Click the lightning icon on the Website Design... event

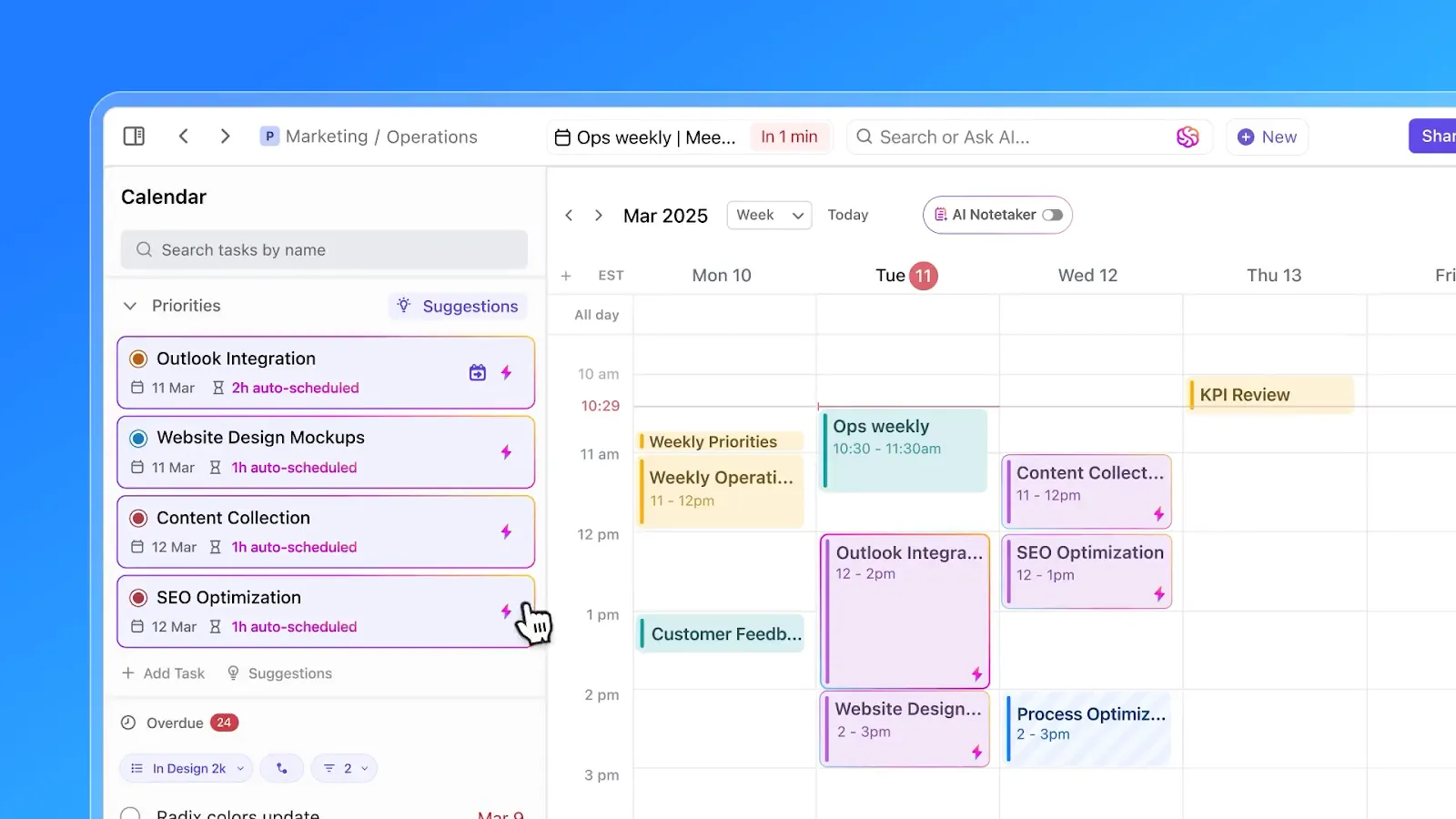976,753
